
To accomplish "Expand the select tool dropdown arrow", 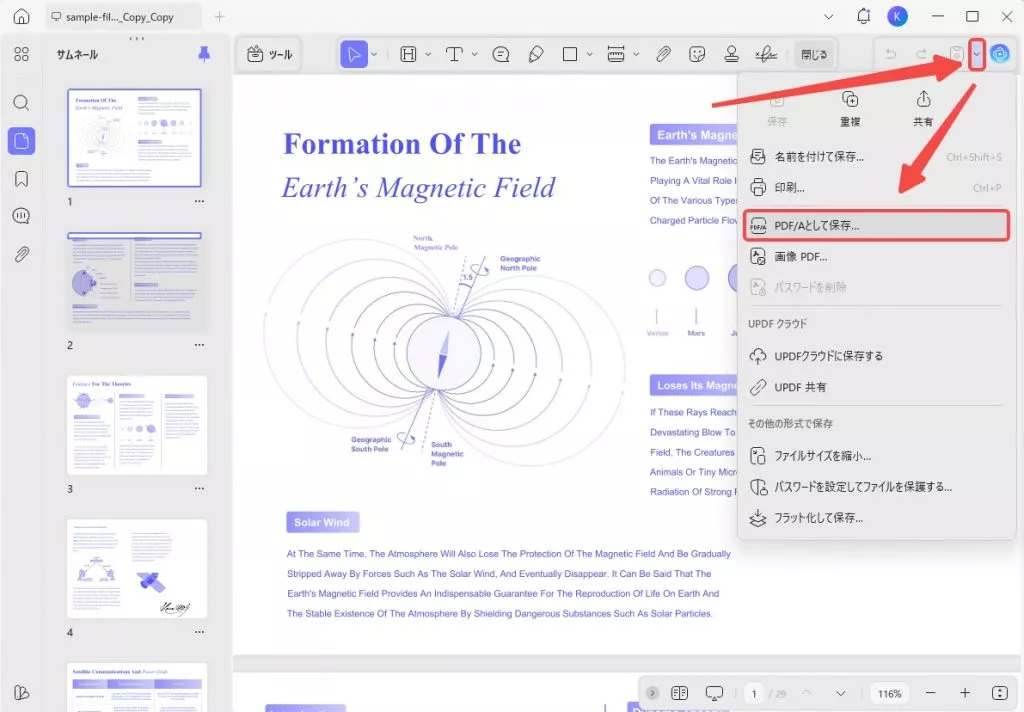I will tap(373, 54).
